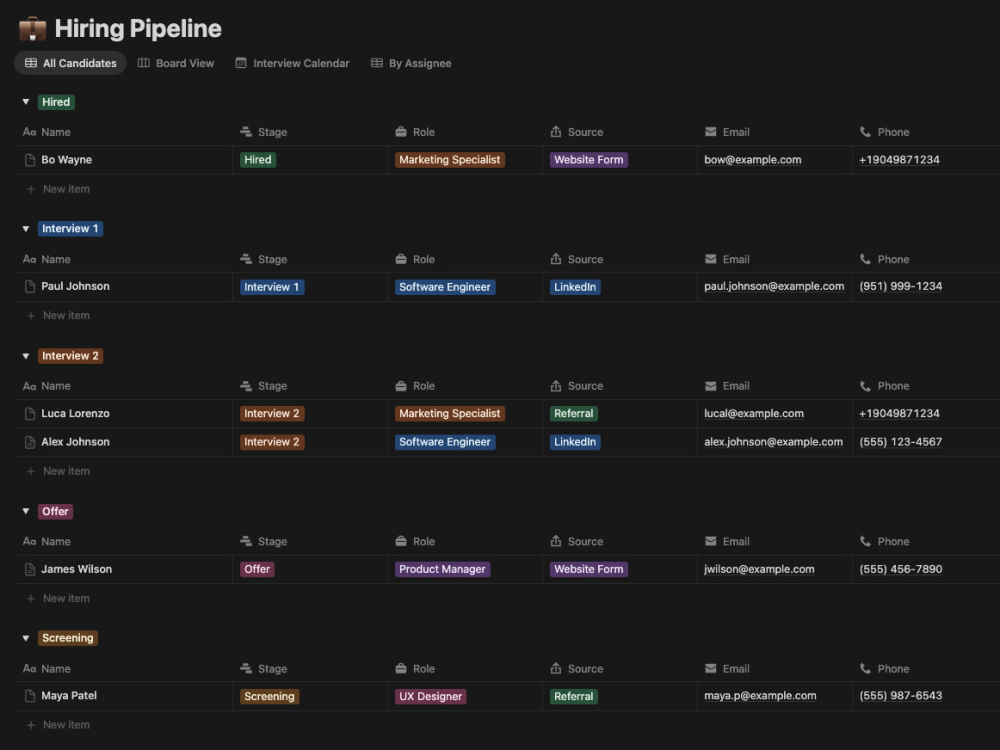The height and width of the screenshot is (750, 1000).
Task: Click the Screening group label tag
Action: pos(68,638)
